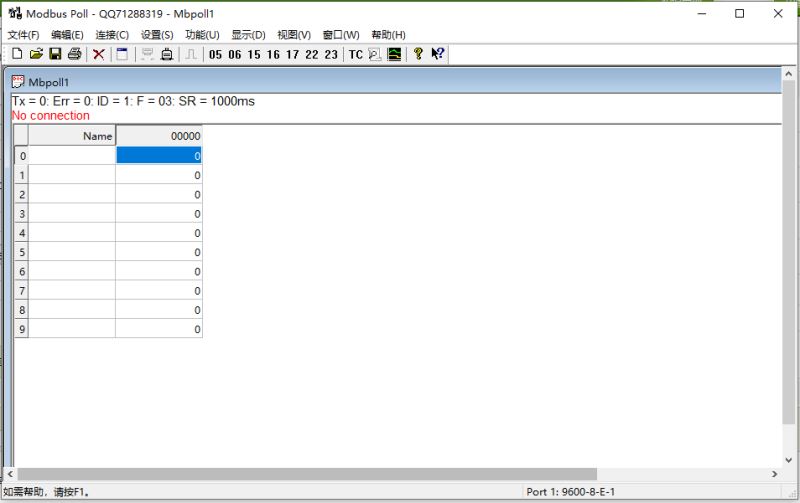Open the 功能(U) functions menu
This screenshot has width=800, height=503.
[202, 35]
